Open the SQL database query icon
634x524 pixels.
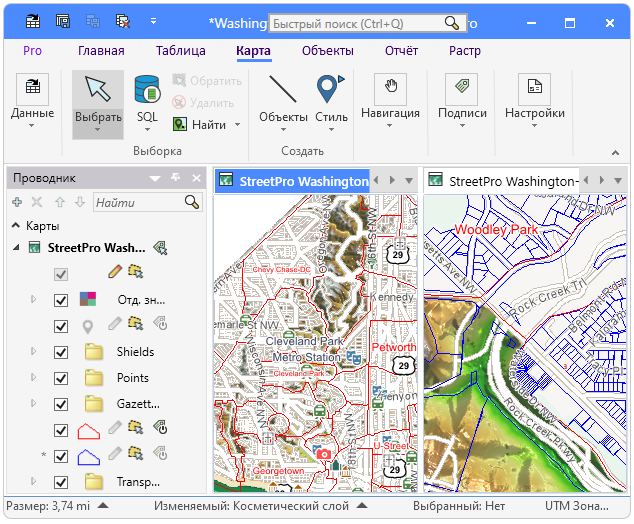[x=147, y=89]
